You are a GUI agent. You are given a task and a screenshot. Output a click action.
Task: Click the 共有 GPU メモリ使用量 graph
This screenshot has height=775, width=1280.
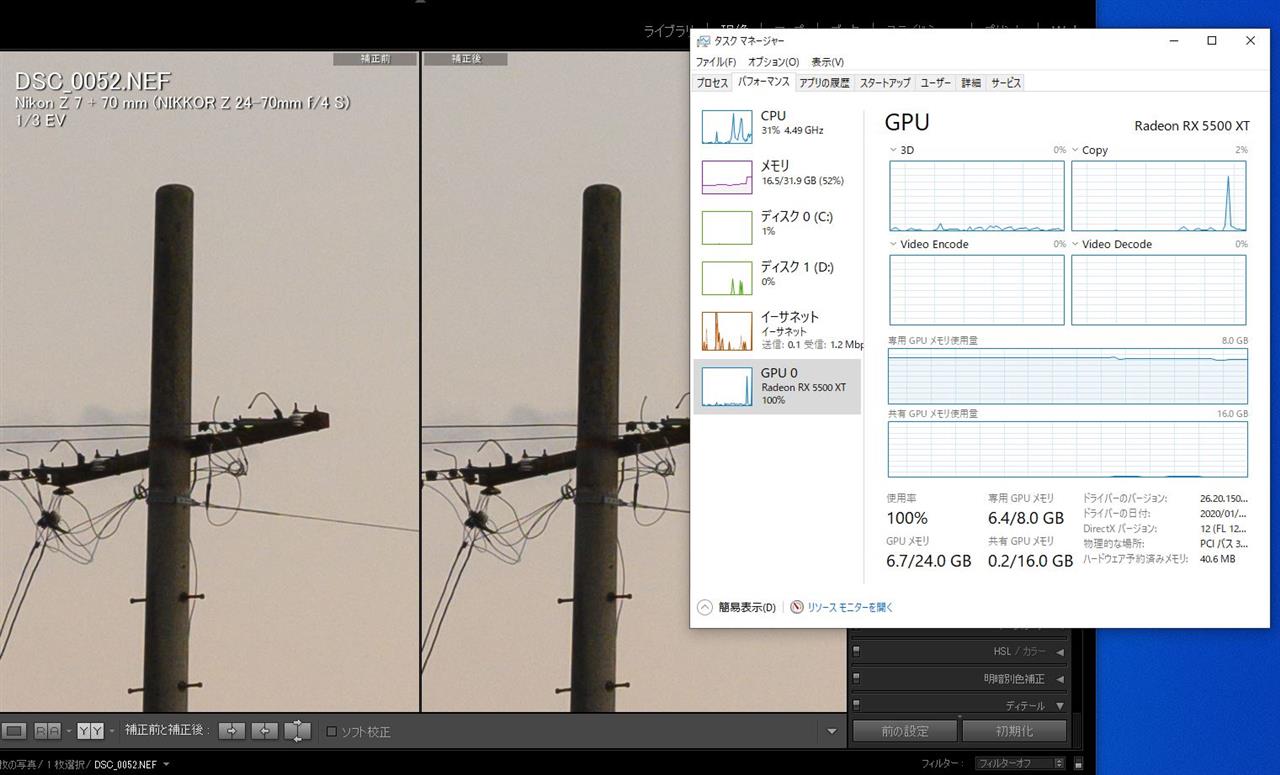1068,449
